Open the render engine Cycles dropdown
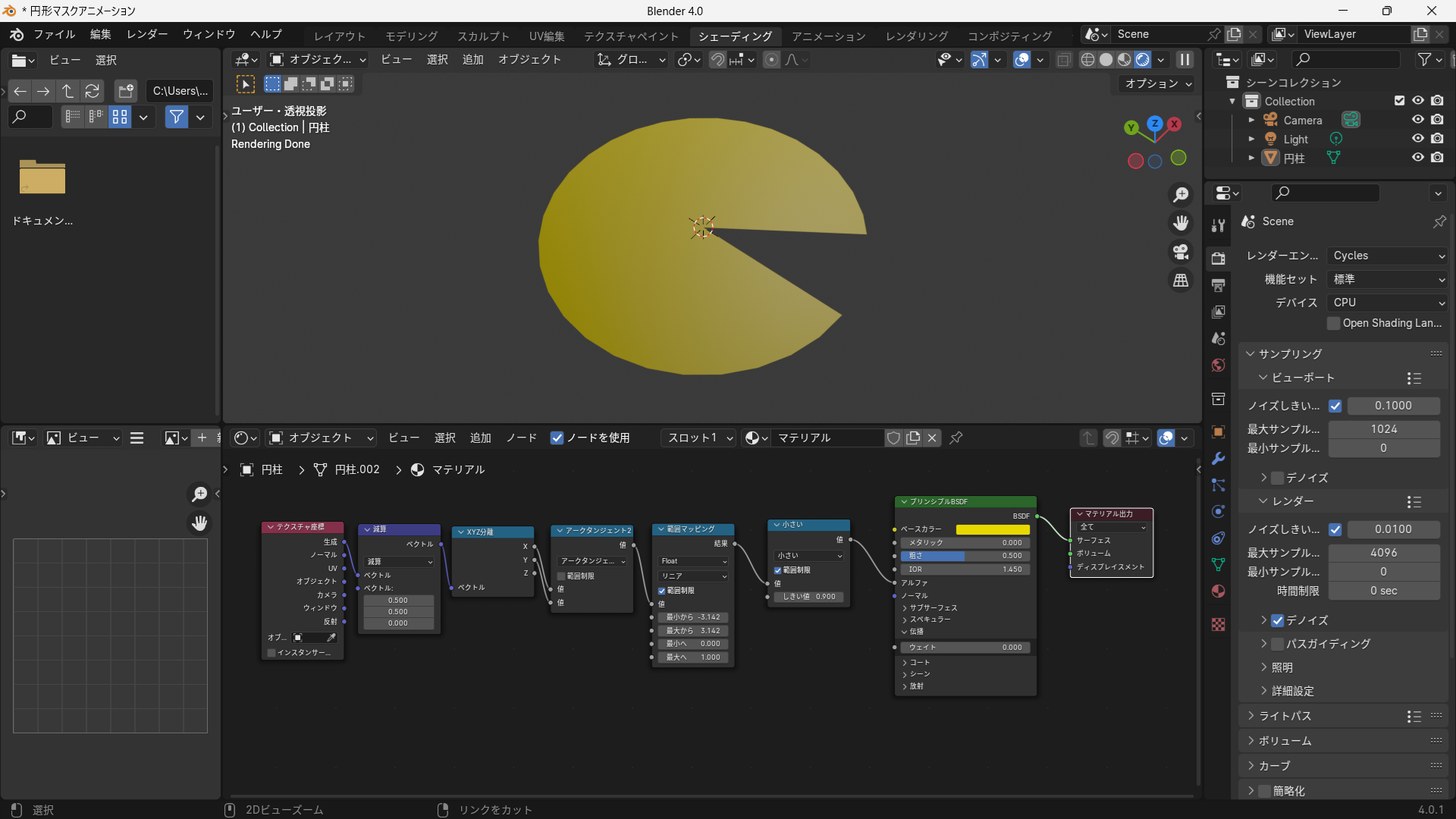Image resolution: width=1456 pixels, height=819 pixels. tap(1388, 256)
